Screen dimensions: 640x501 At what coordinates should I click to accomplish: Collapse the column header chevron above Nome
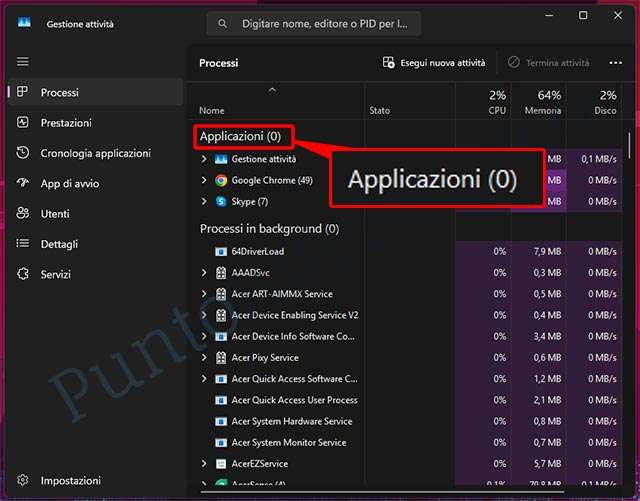click(x=271, y=90)
